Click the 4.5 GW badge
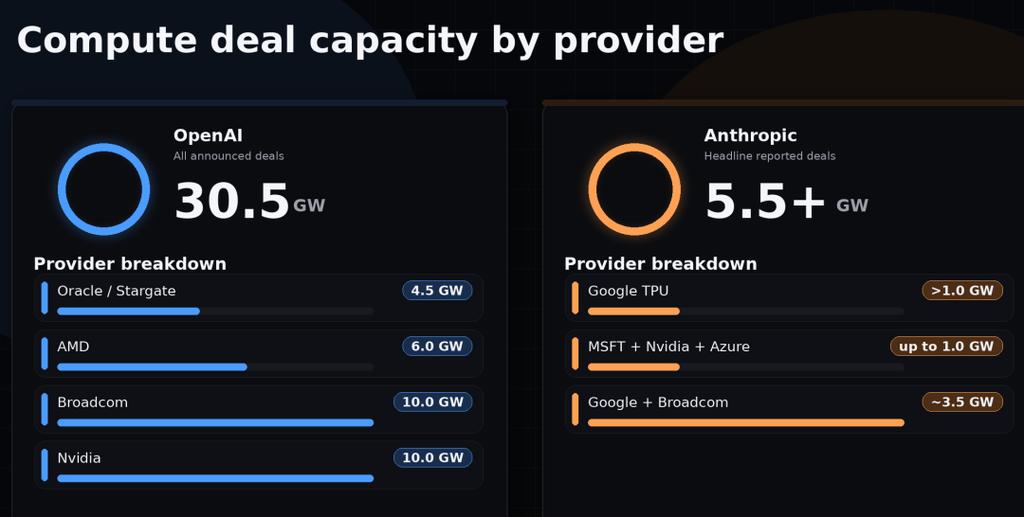The image size is (1024, 517). coord(437,291)
